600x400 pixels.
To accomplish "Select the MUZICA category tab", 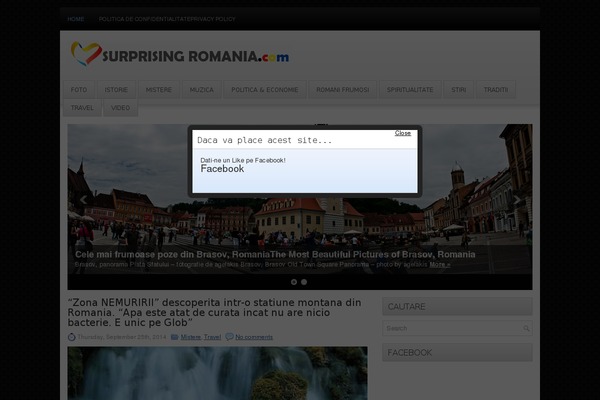I will [202, 90].
